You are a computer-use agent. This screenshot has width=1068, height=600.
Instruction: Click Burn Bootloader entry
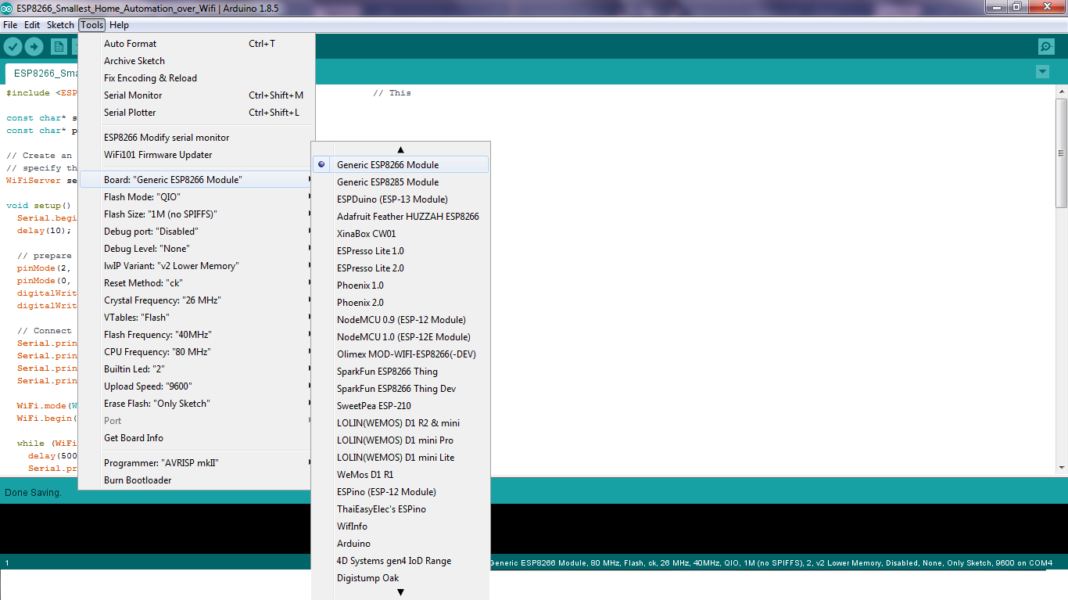[x=137, y=480]
